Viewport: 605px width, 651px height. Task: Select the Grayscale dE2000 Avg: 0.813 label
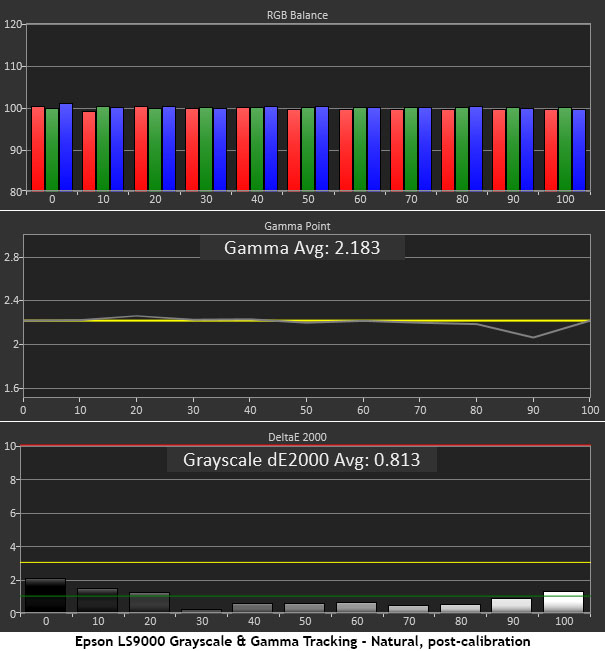click(302, 461)
